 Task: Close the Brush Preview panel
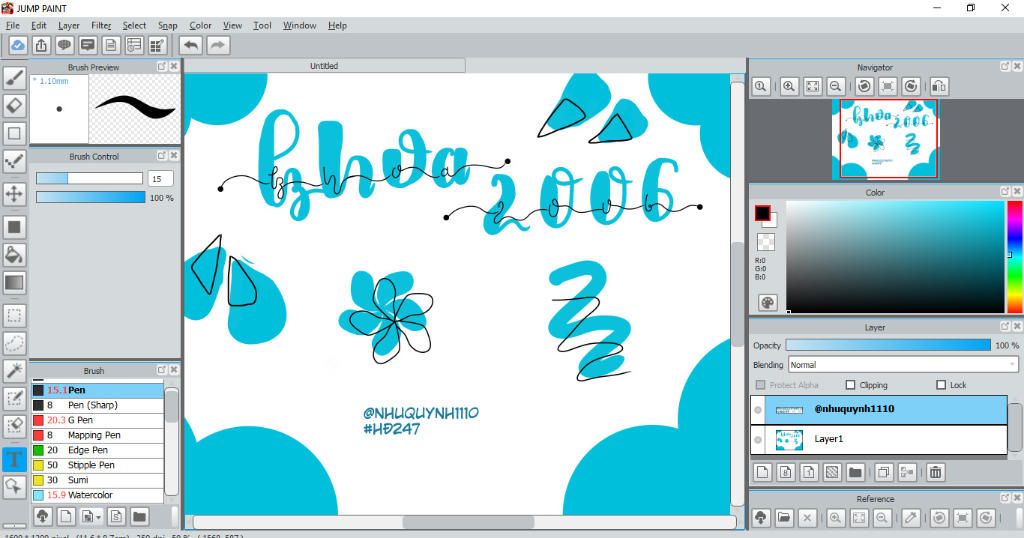[x=174, y=67]
